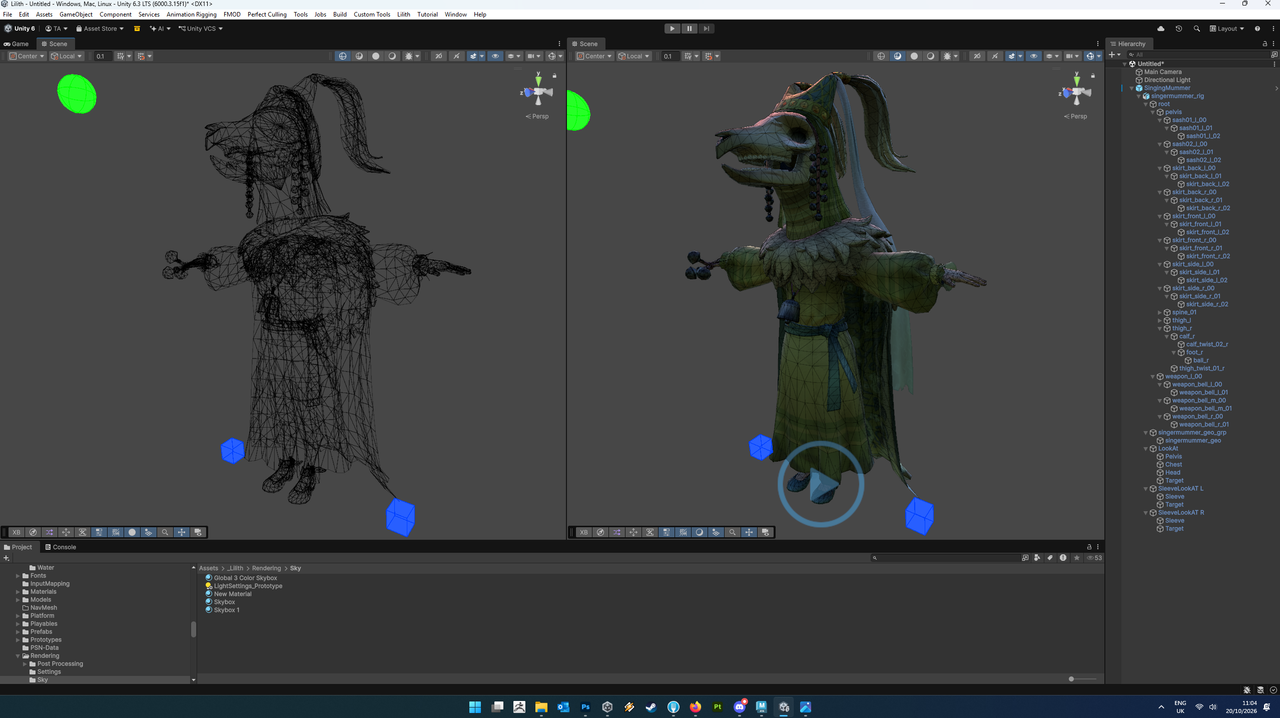This screenshot has width=1280, height=718.
Task: Open the FMOD menu
Action: [x=232, y=15]
